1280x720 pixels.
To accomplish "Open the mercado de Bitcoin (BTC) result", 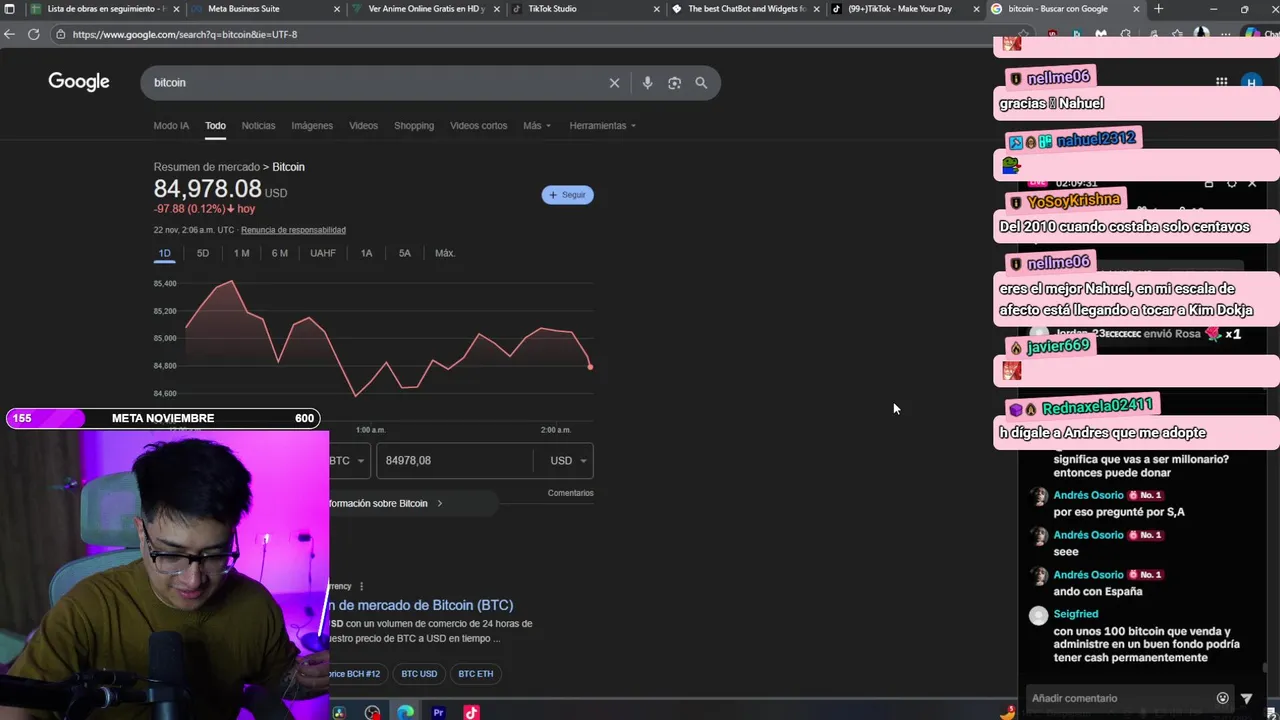I will (421, 605).
